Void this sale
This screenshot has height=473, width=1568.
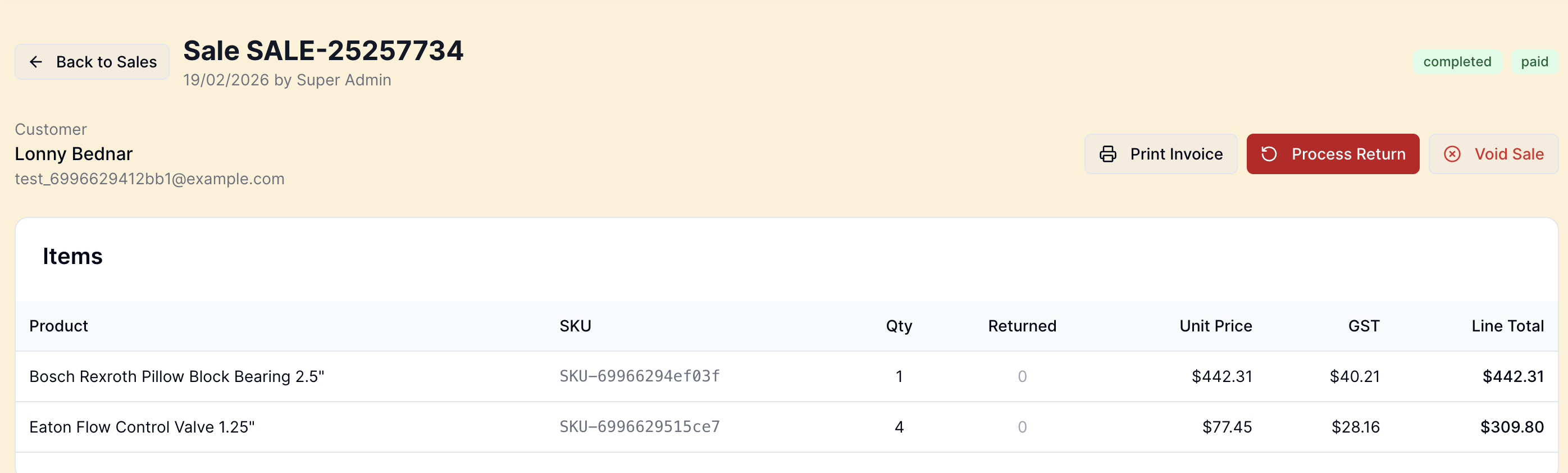[x=1493, y=154]
